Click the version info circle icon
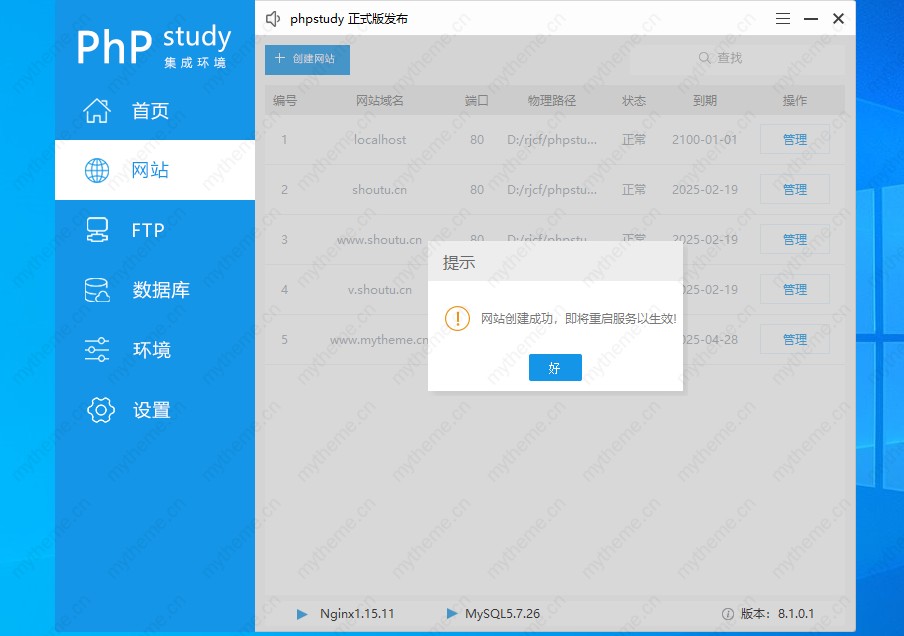 728,614
